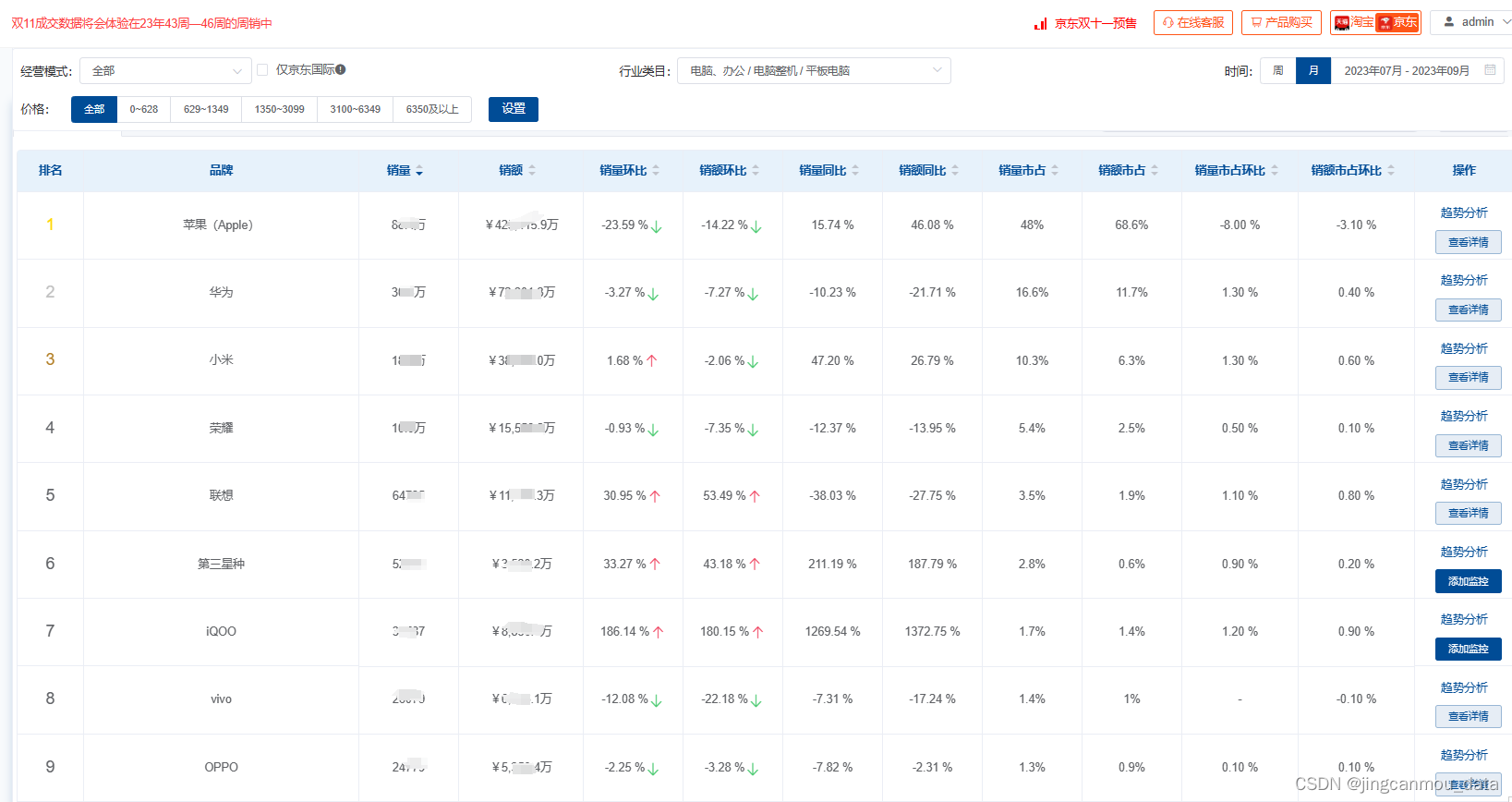1512x802 pixels.
Task: Select price range 3100~6349
Action: (x=356, y=109)
